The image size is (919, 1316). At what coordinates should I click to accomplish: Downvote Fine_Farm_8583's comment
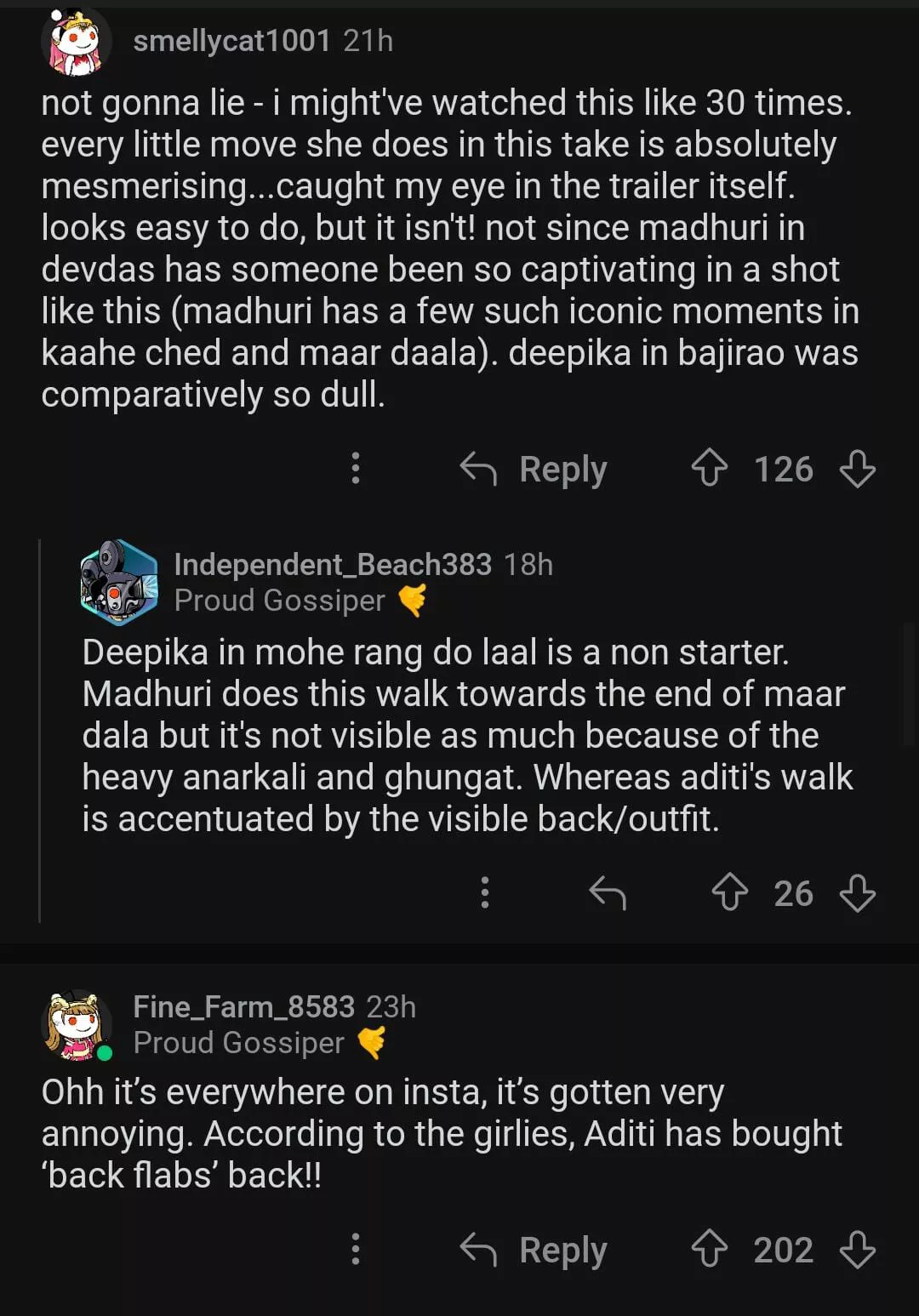[x=857, y=1250]
